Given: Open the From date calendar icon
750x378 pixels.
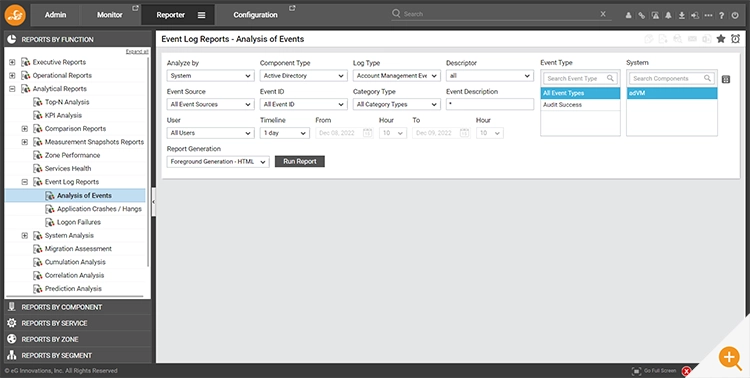Looking at the screenshot, I should click(367, 133).
